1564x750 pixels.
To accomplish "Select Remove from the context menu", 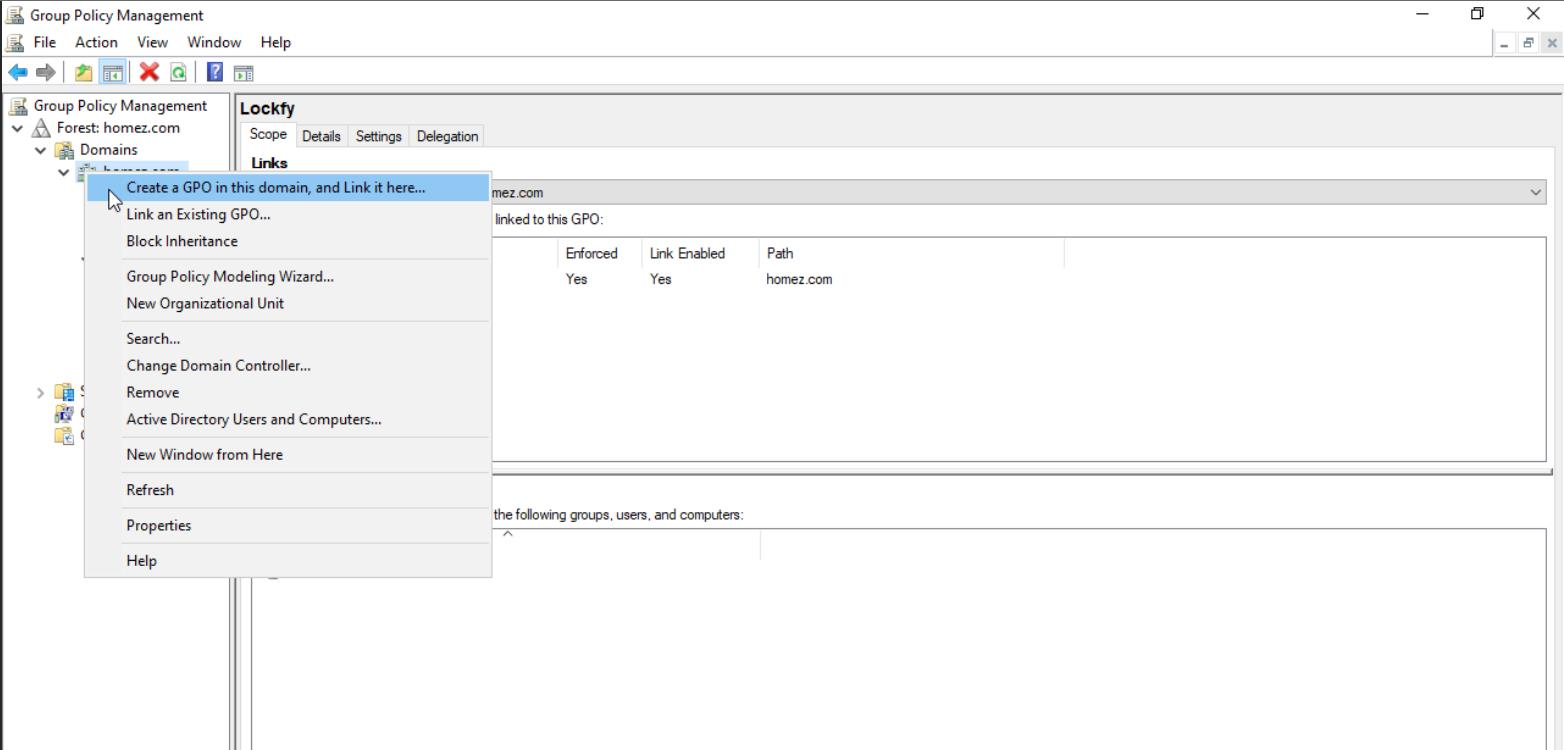I will [x=288, y=392].
